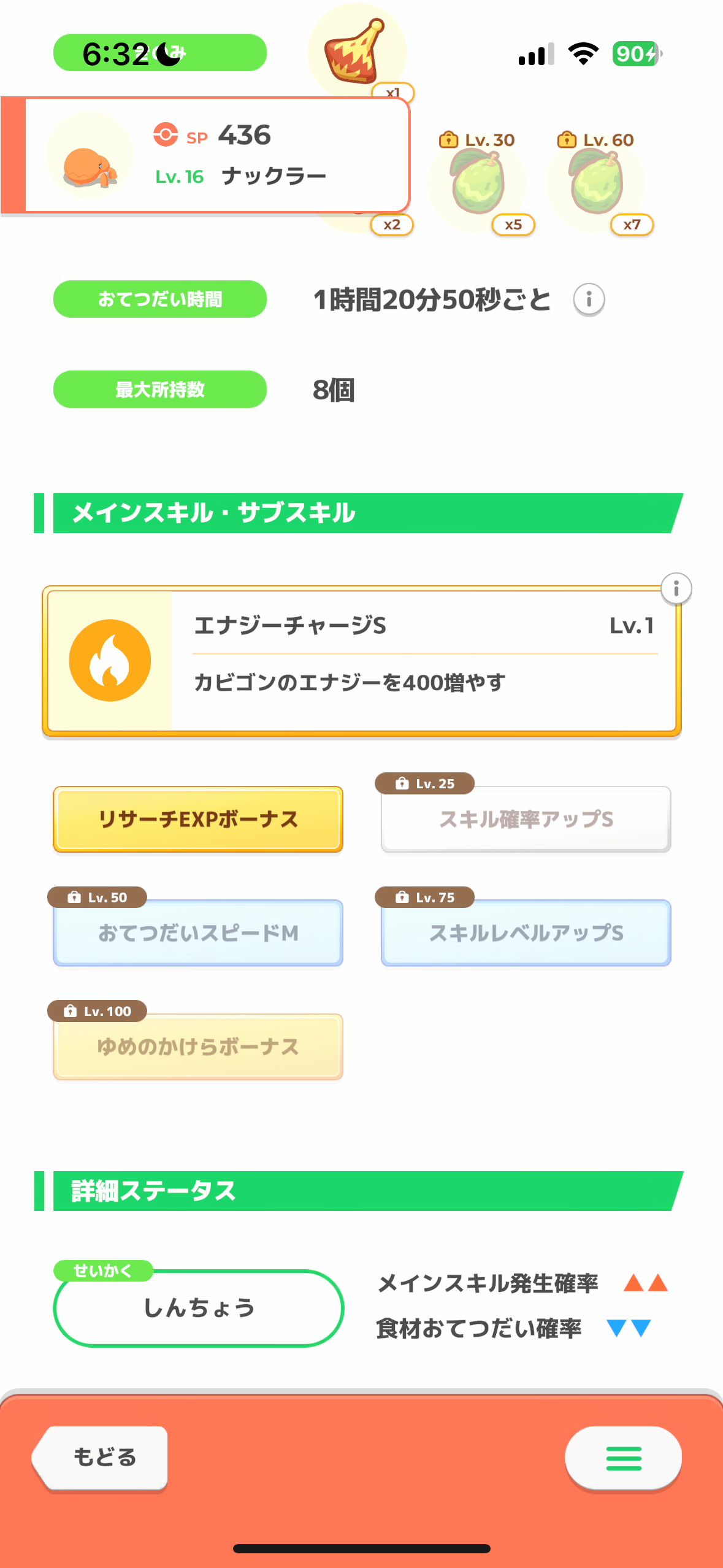Tap the Lv. 30 locked ingredient
This screenshot has height=1568, width=723.
tap(477, 183)
